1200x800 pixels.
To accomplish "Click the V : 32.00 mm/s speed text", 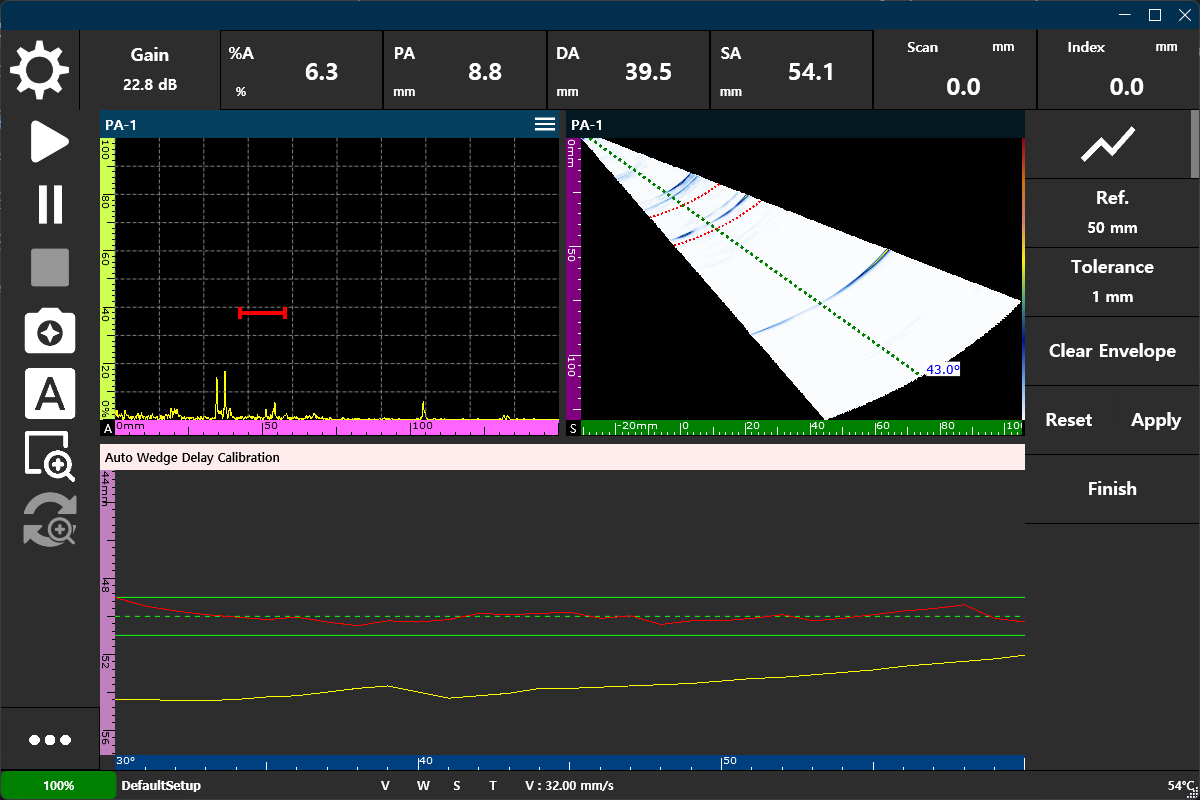I will 569,785.
